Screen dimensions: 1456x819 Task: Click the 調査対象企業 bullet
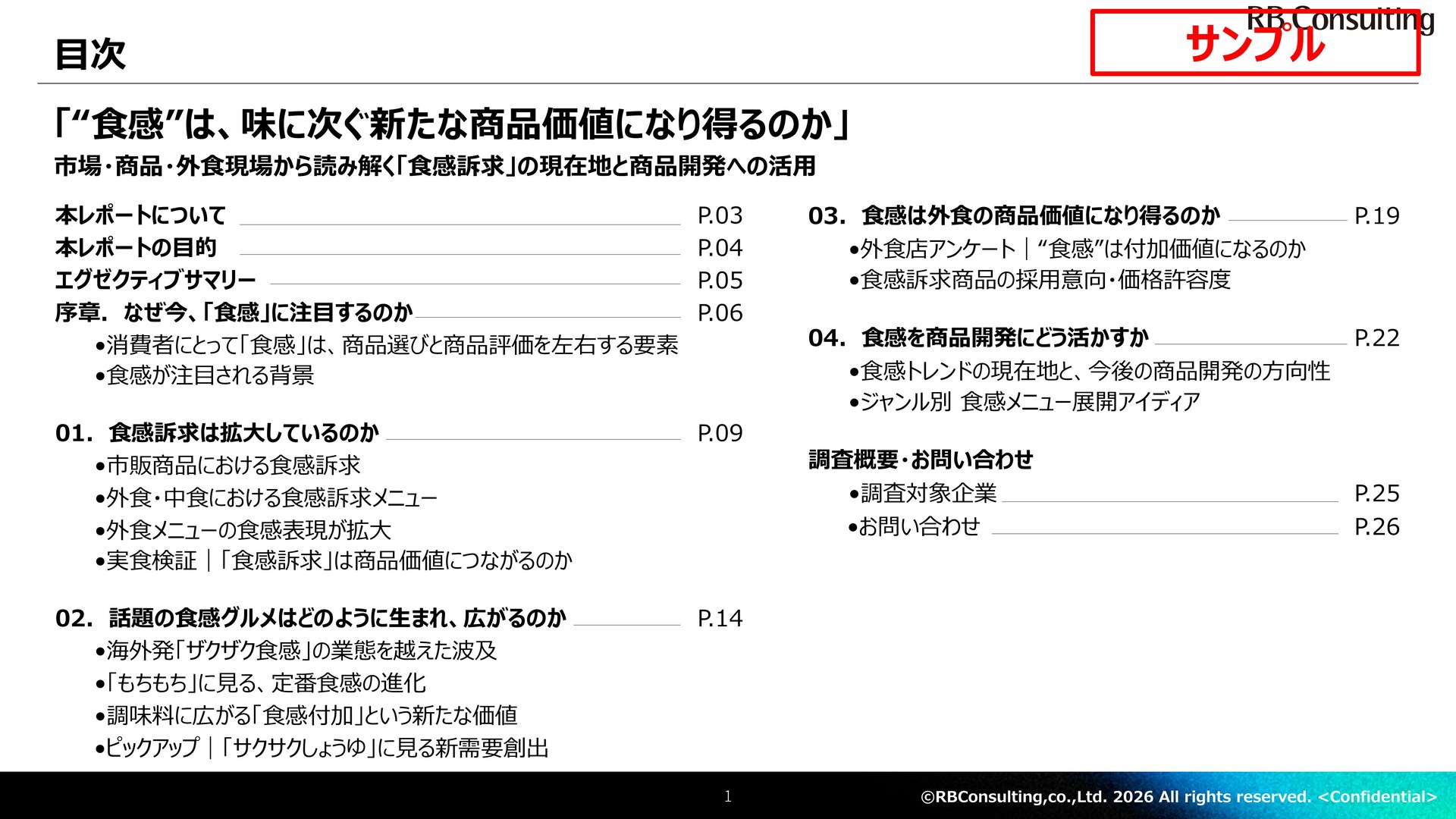[922, 493]
